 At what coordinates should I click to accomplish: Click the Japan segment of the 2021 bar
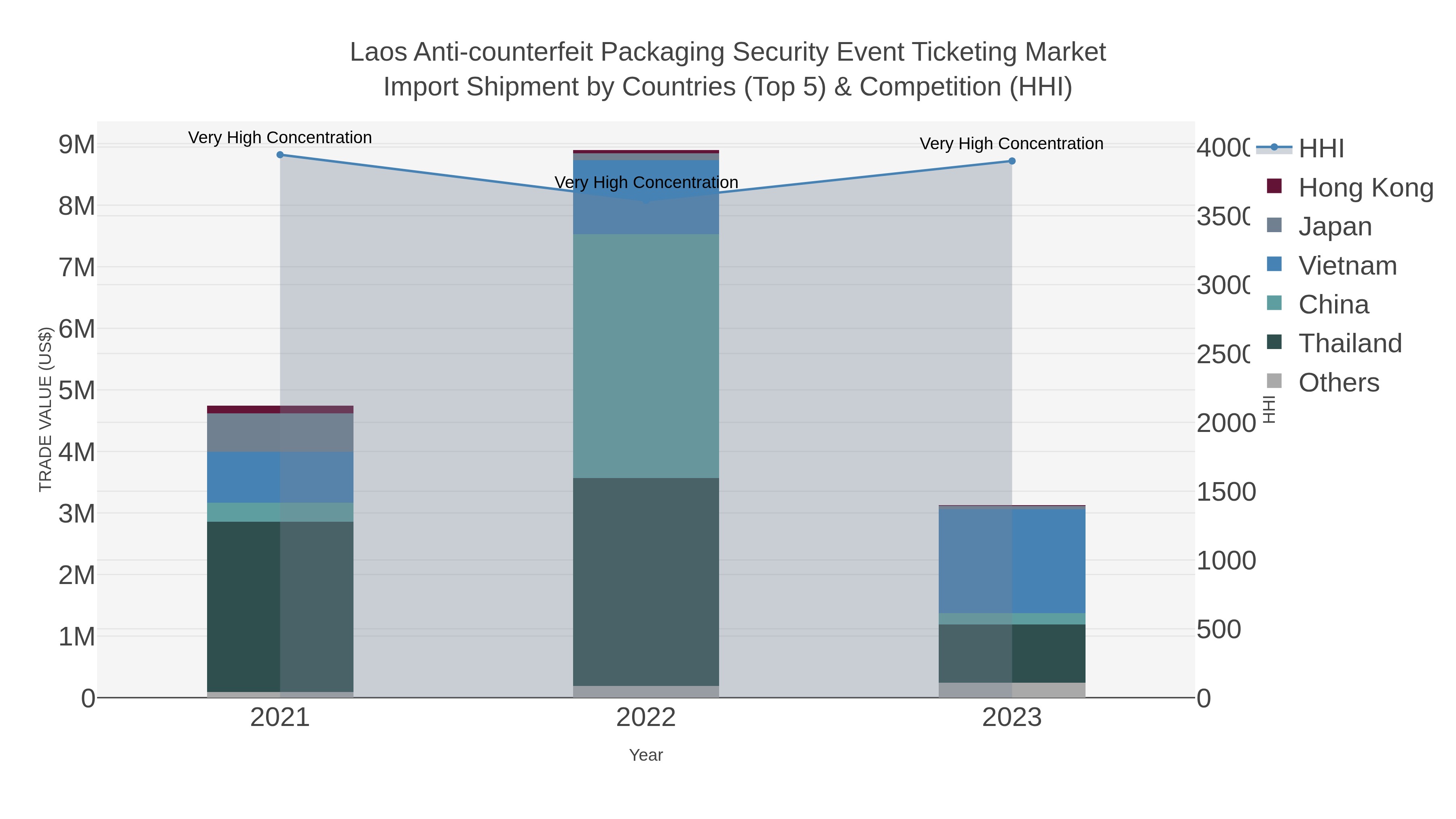tap(280, 432)
